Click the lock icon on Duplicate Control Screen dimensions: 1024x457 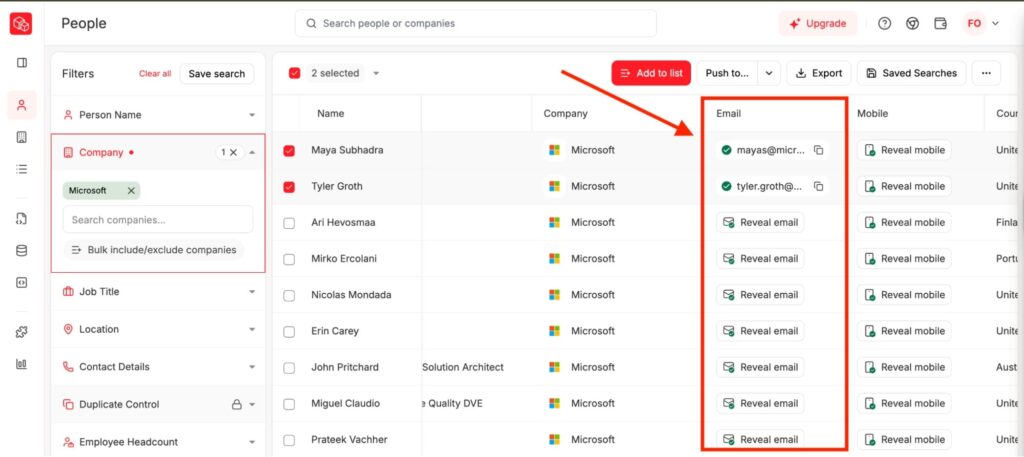237,404
